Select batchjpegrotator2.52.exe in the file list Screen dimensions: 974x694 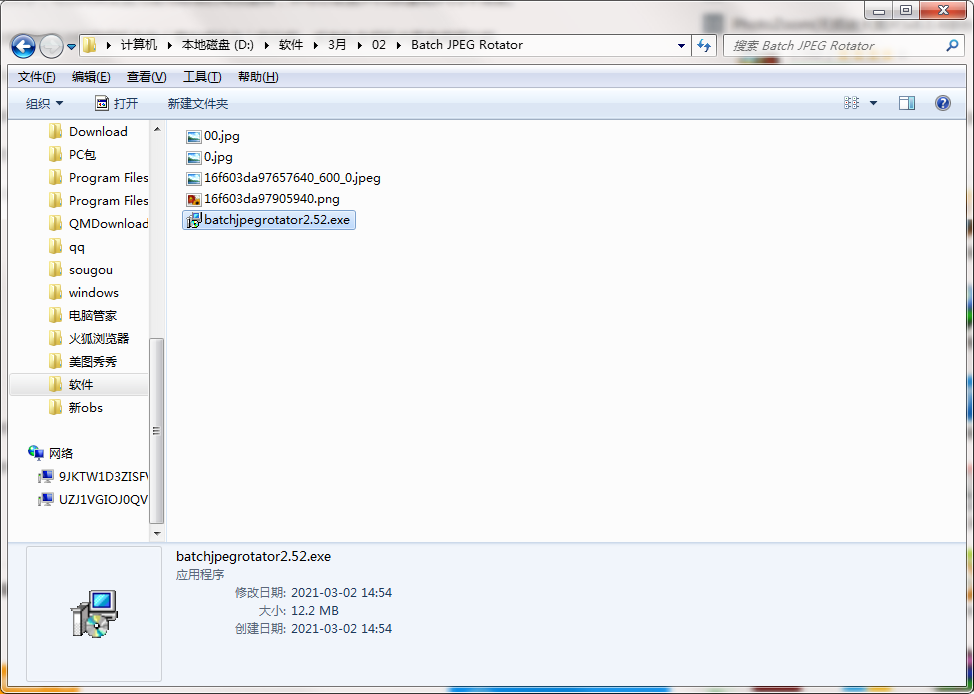click(x=269, y=220)
